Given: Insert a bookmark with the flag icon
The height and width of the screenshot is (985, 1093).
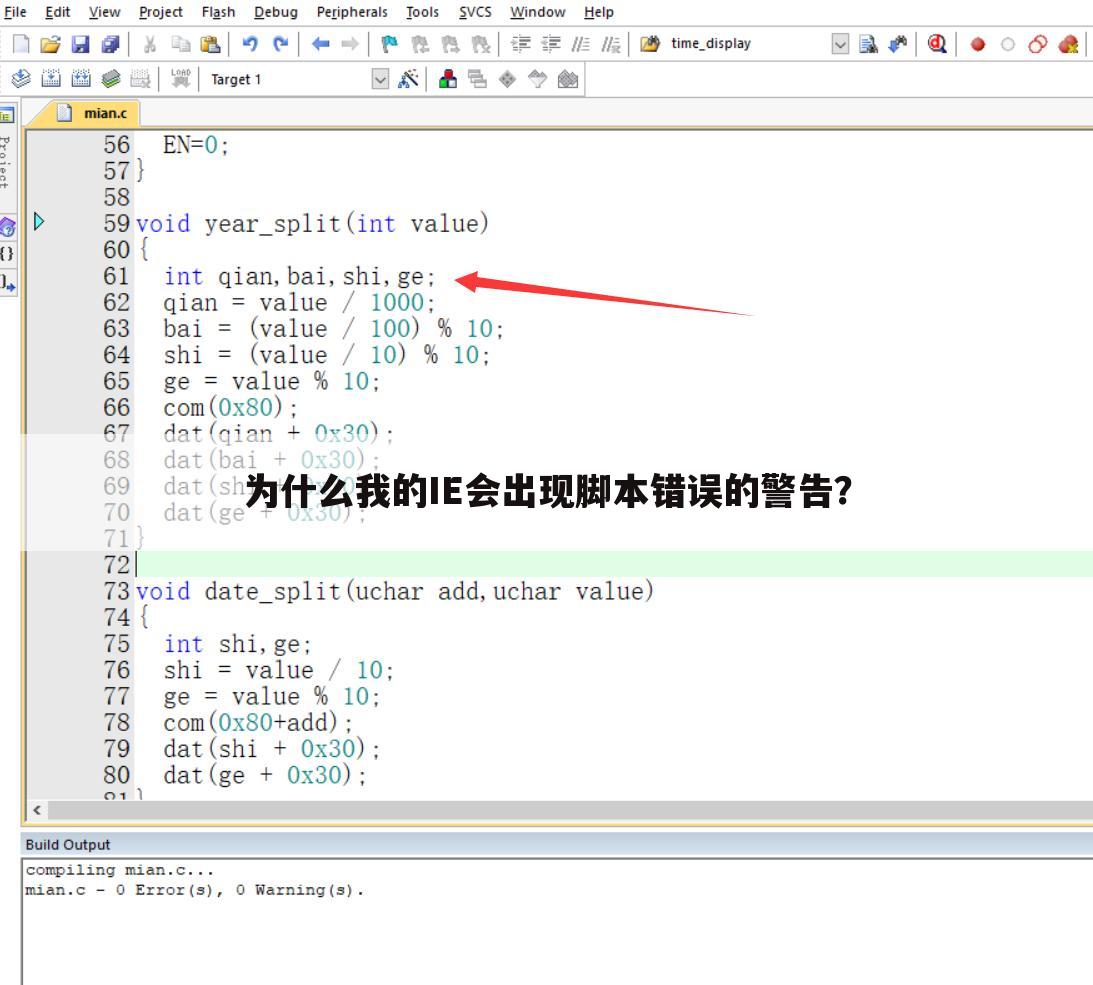Looking at the screenshot, I should click(x=389, y=45).
